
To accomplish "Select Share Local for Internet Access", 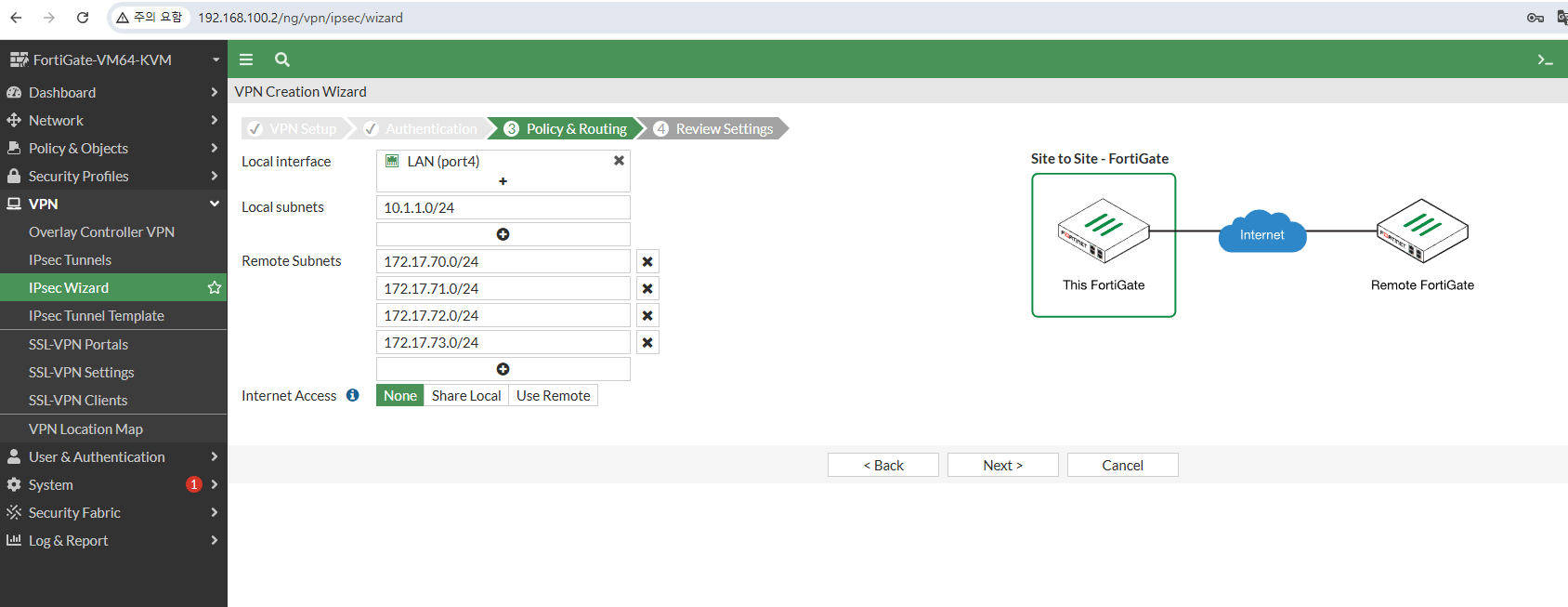I will [466, 396].
